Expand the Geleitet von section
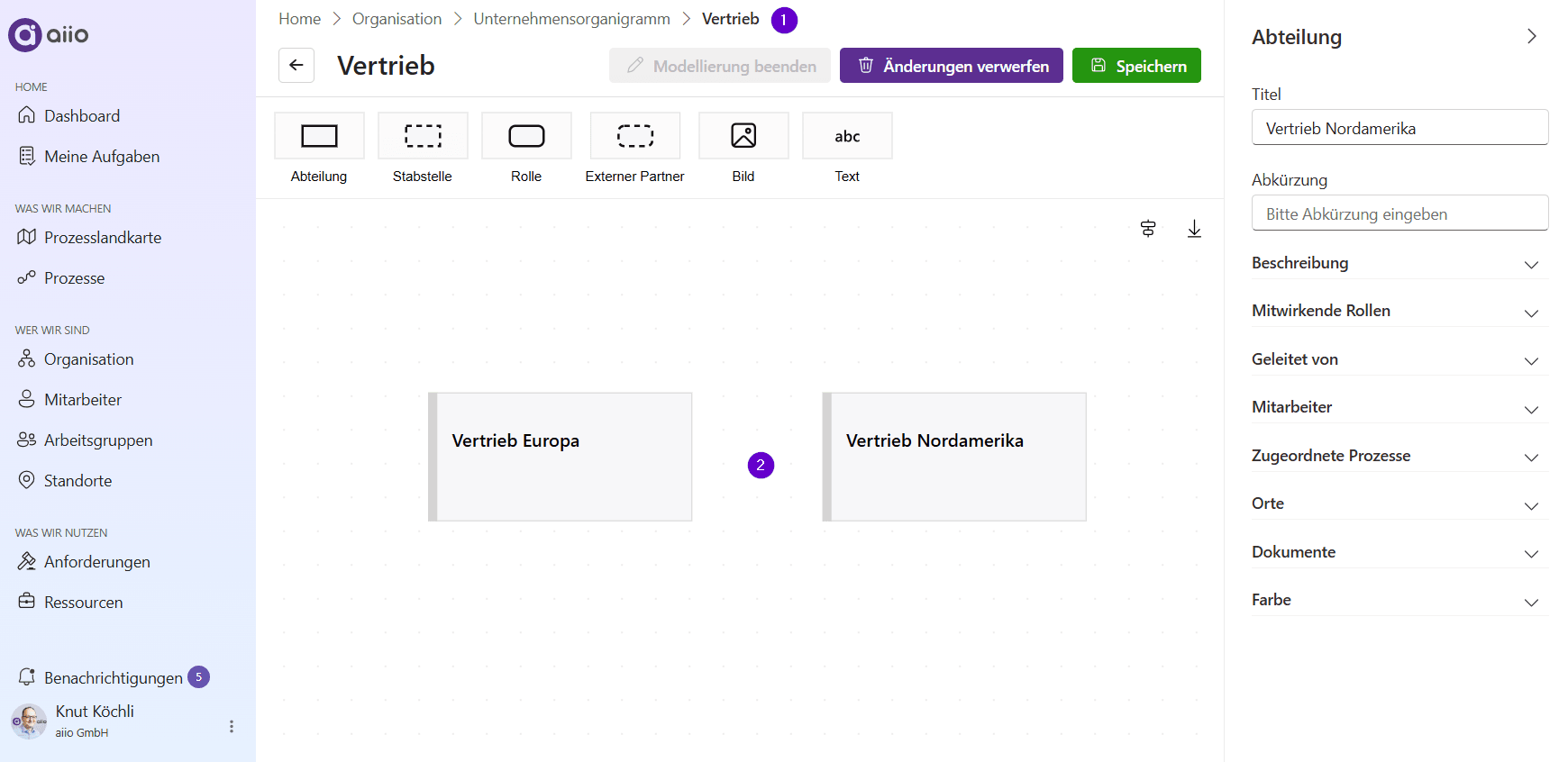Viewport: 1568px width, 762px height. point(1399,359)
